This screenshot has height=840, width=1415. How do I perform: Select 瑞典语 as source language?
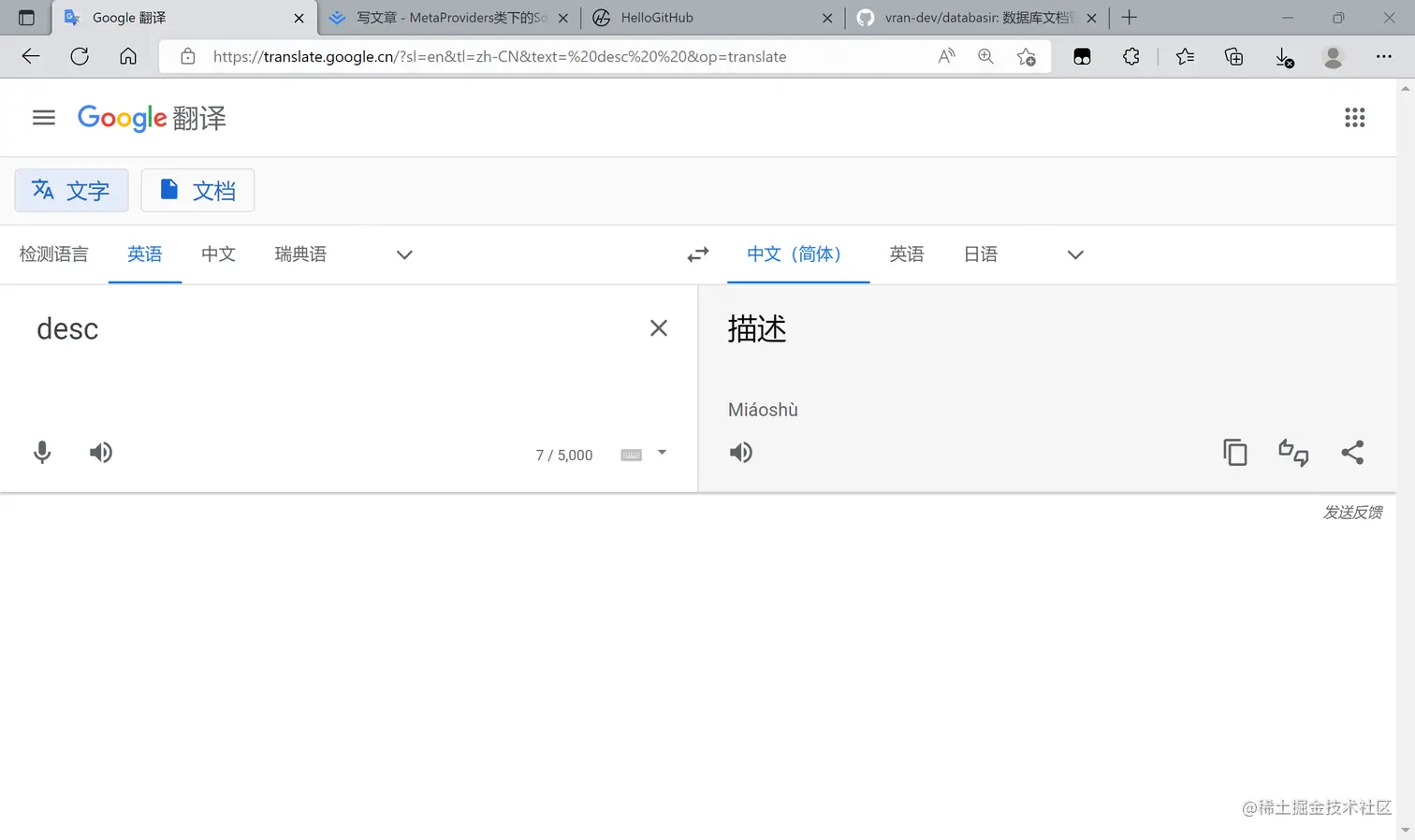point(300,254)
